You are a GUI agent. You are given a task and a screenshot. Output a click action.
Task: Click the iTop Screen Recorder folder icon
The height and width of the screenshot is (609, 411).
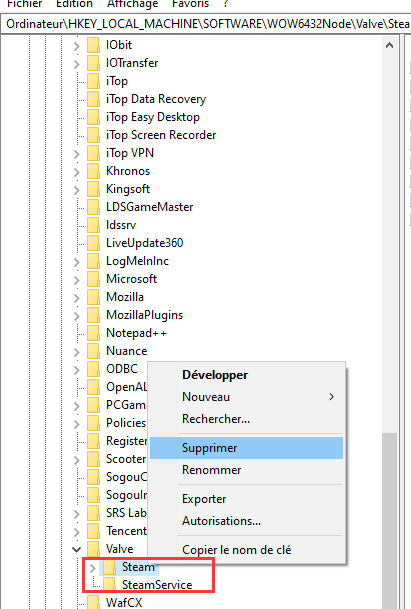(93, 135)
